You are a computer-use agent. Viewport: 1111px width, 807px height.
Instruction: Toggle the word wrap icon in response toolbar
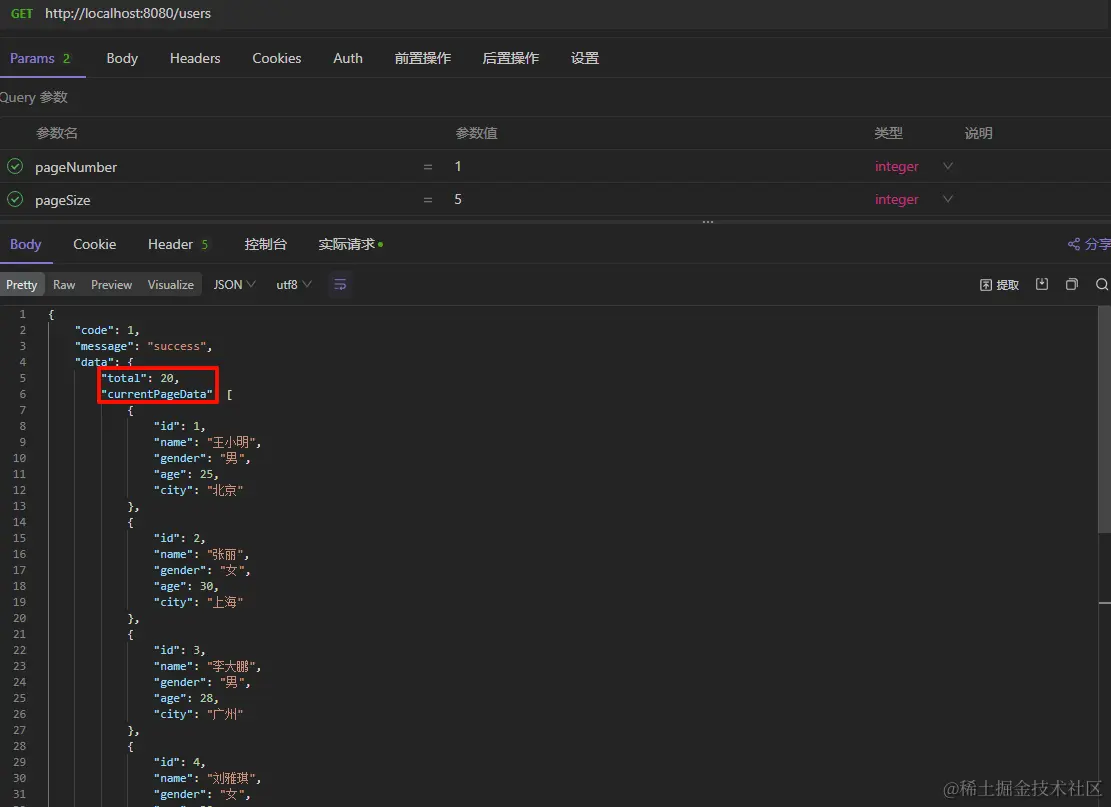[340, 285]
